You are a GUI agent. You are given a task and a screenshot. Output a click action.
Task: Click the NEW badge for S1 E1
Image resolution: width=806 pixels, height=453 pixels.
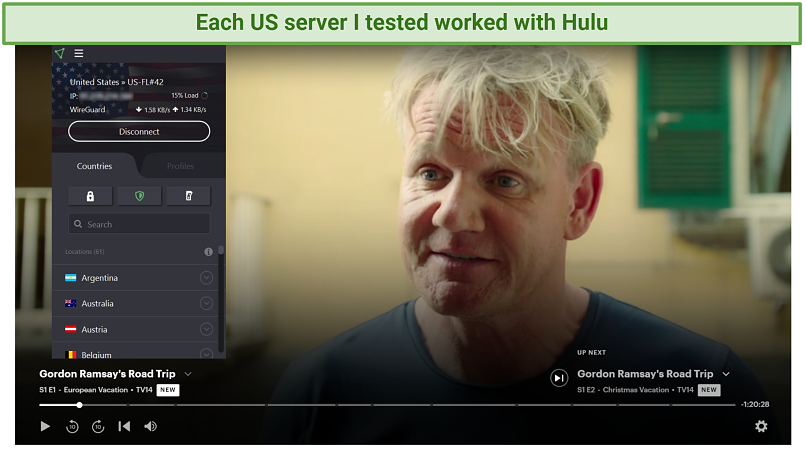point(168,390)
